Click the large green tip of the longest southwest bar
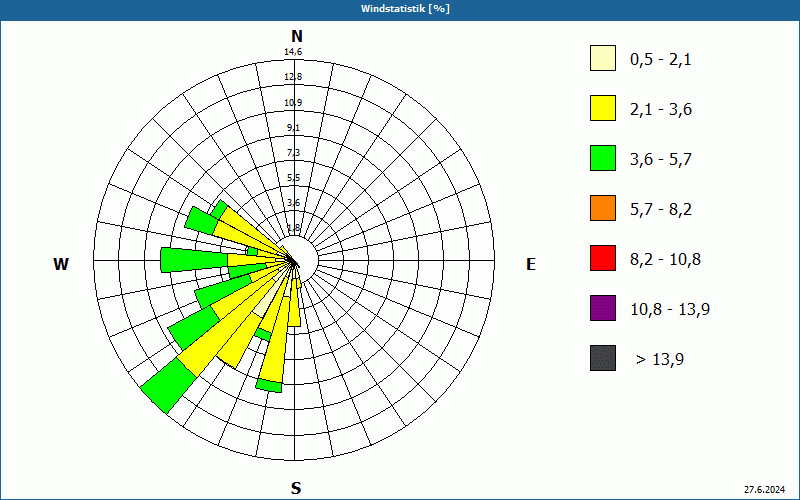800x500 pixels. pos(168,385)
